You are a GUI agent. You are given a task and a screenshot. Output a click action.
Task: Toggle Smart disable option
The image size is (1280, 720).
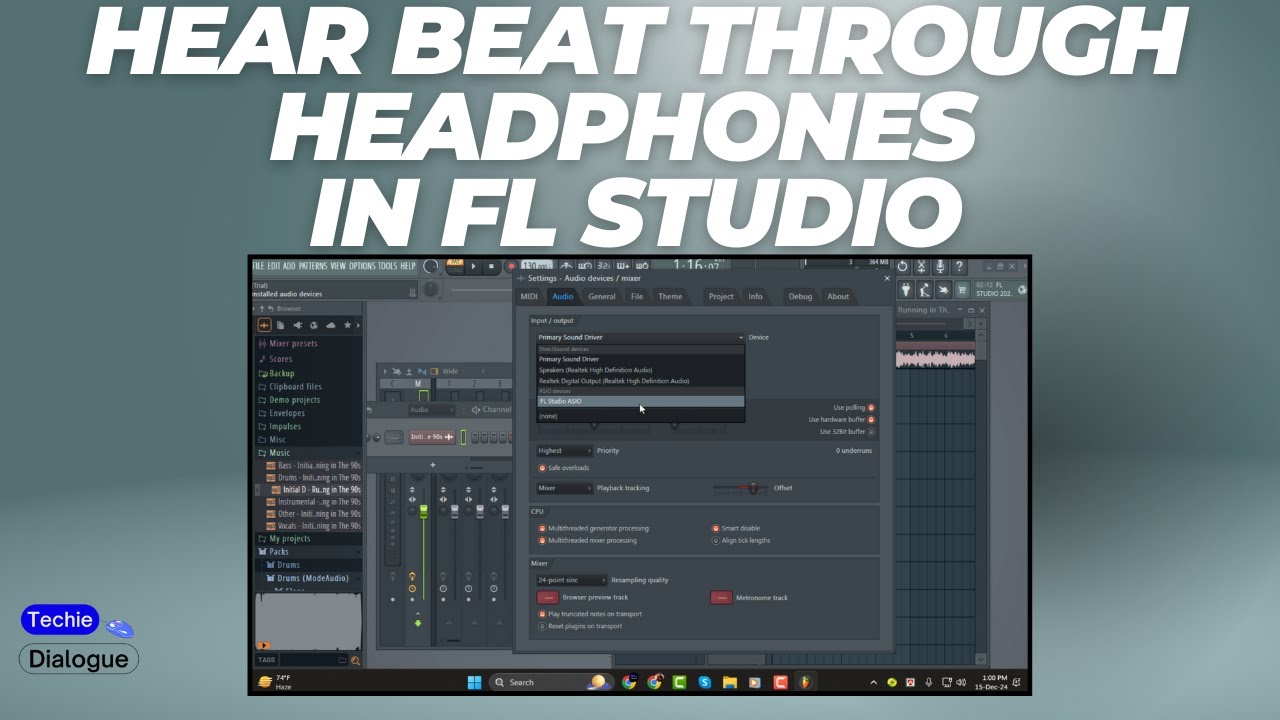tap(716, 528)
